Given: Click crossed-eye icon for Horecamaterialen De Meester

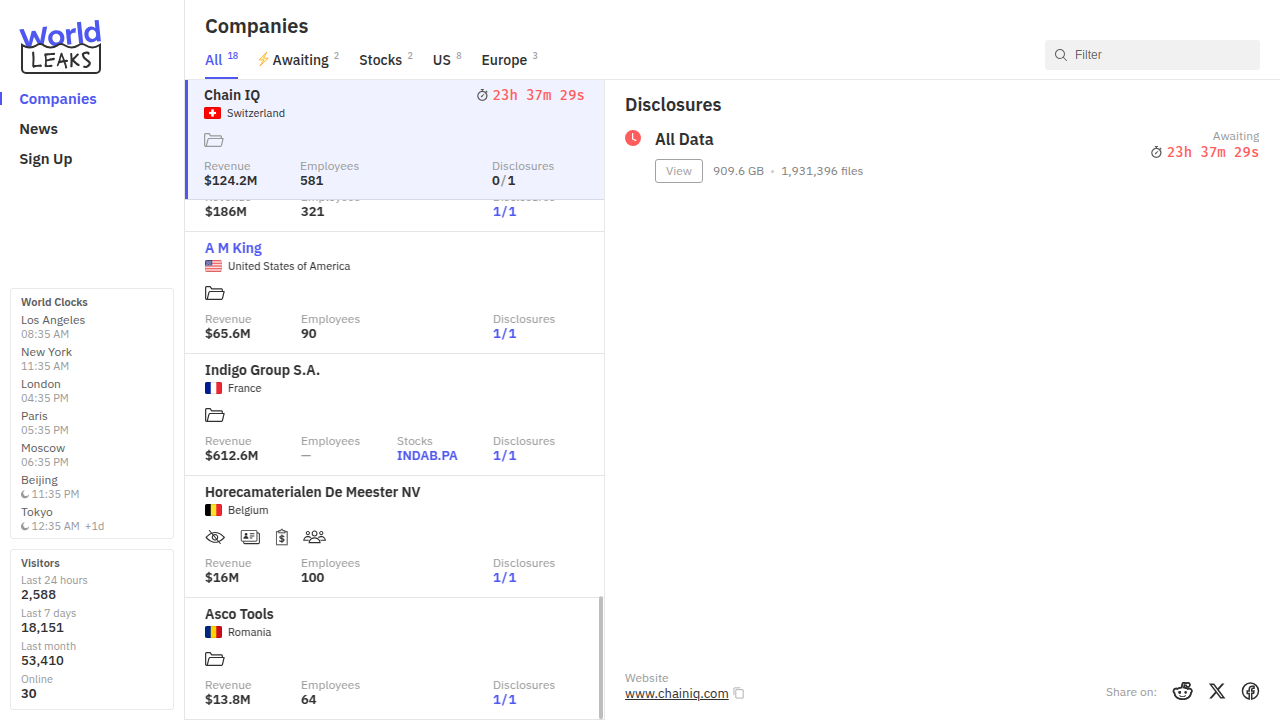Looking at the screenshot, I should coord(215,537).
